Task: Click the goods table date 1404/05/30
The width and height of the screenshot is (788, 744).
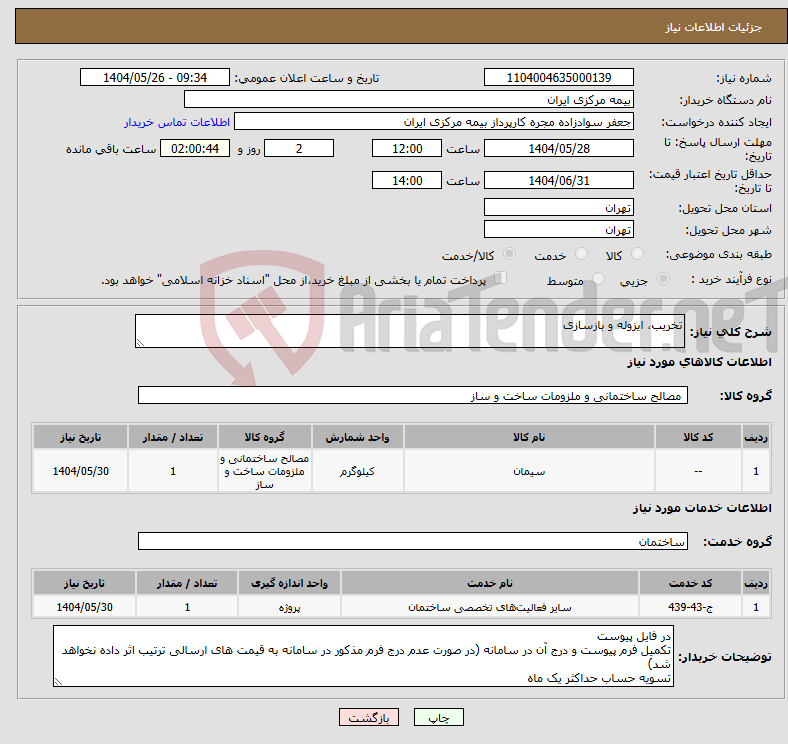Action: pyautogui.click(x=80, y=471)
